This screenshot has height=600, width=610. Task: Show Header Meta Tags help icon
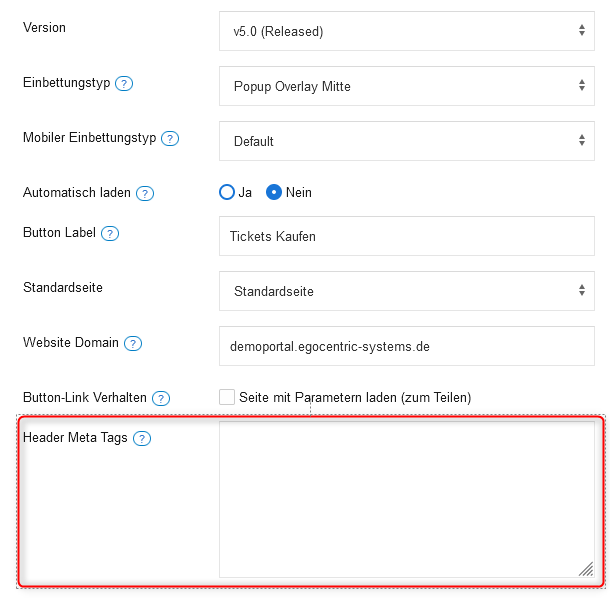(x=142, y=438)
